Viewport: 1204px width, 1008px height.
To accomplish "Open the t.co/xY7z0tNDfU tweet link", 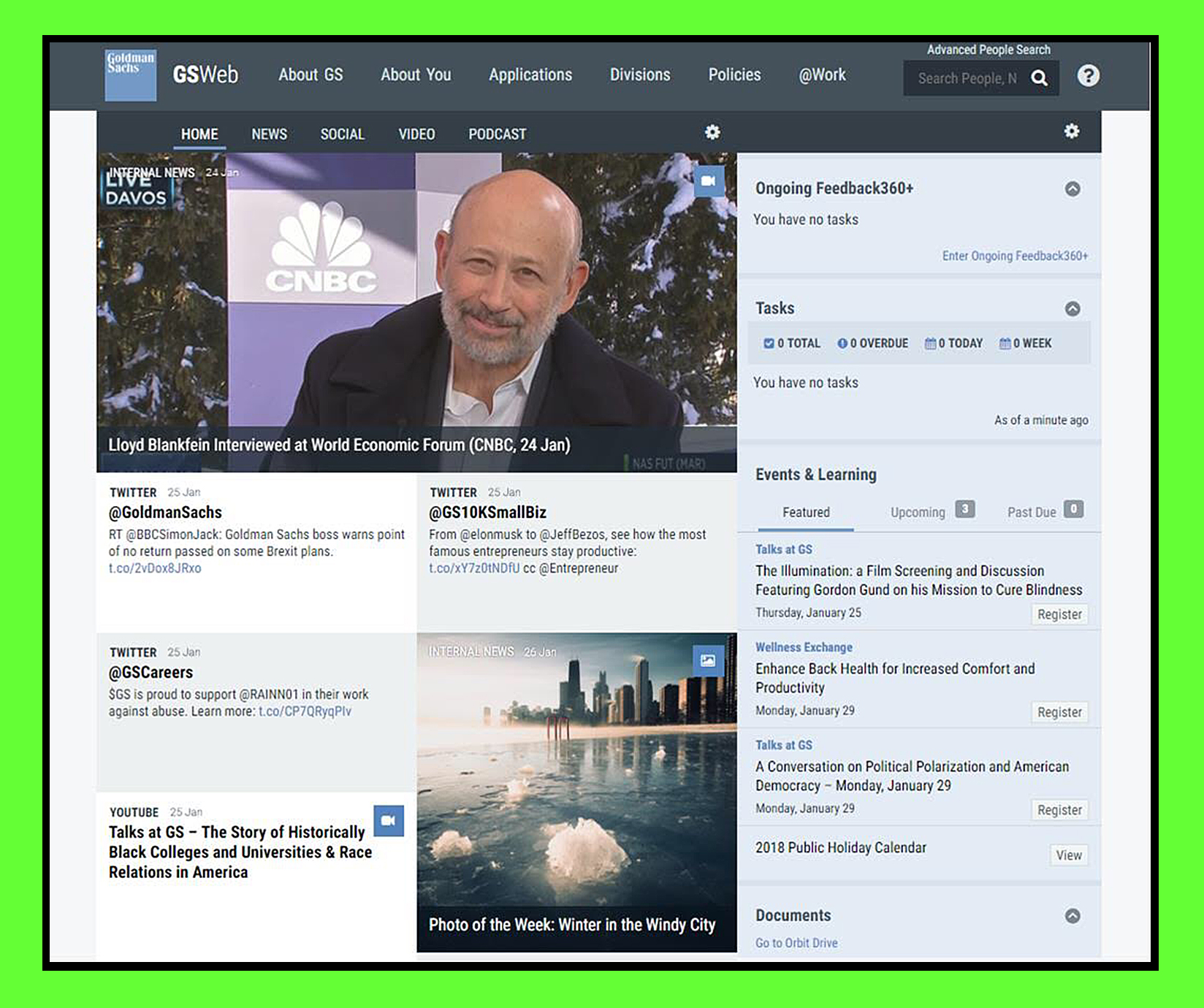I will coord(474,568).
